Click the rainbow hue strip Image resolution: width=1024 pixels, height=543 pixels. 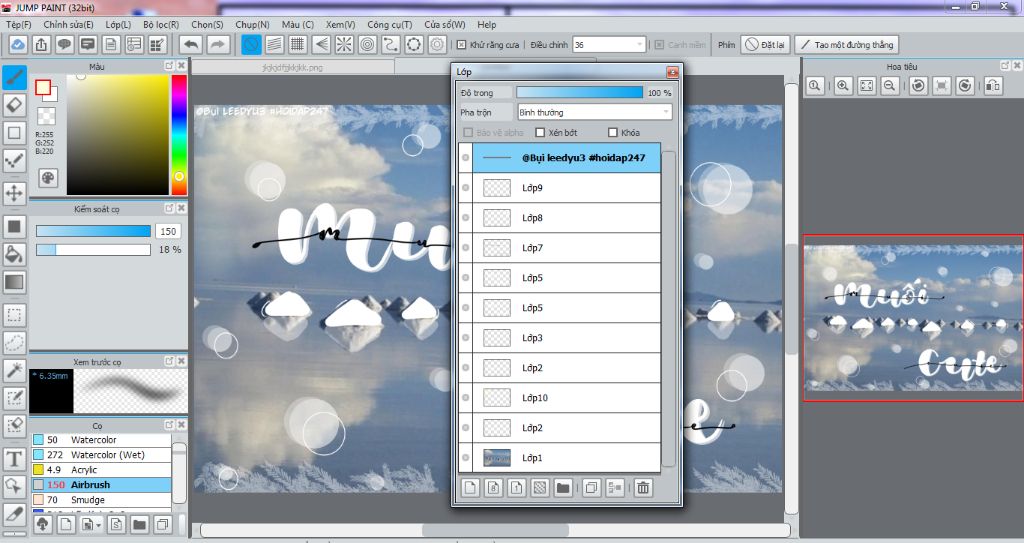click(x=179, y=135)
